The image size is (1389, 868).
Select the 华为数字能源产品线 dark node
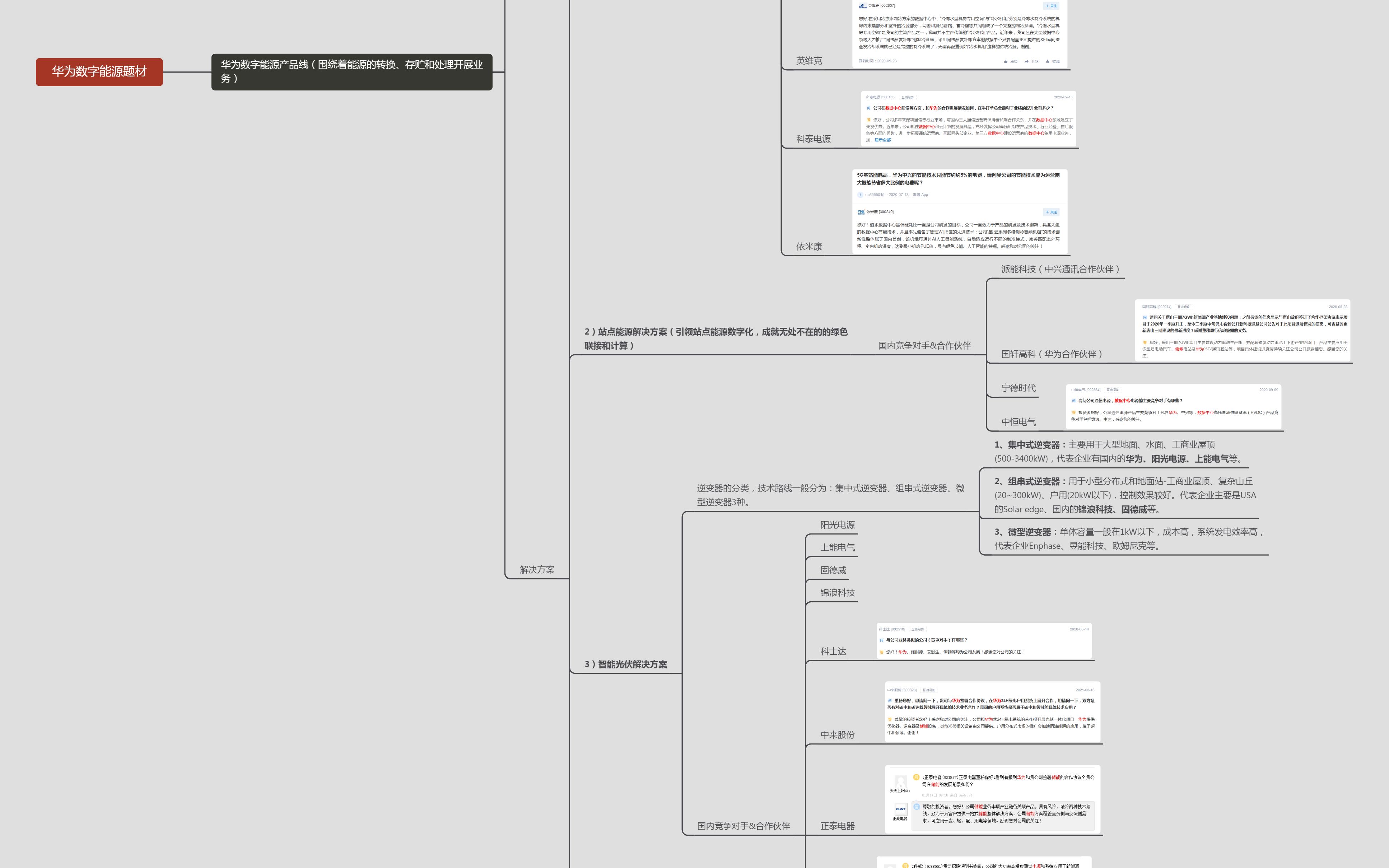[352, 72]
